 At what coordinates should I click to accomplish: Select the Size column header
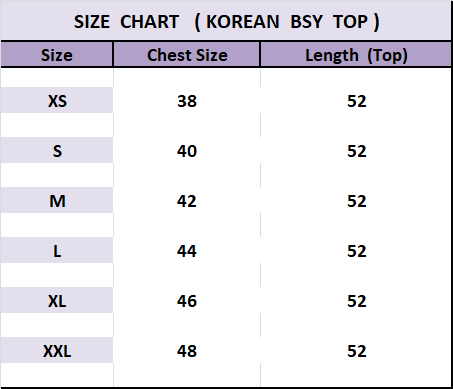coord(57,55)
